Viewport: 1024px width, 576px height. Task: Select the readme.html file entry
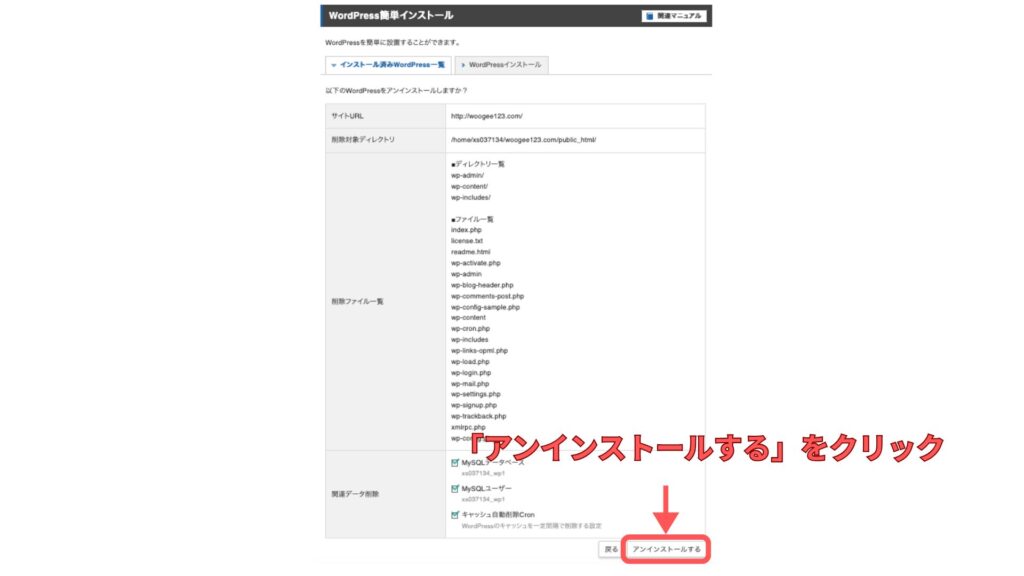(x=470, y=252)
